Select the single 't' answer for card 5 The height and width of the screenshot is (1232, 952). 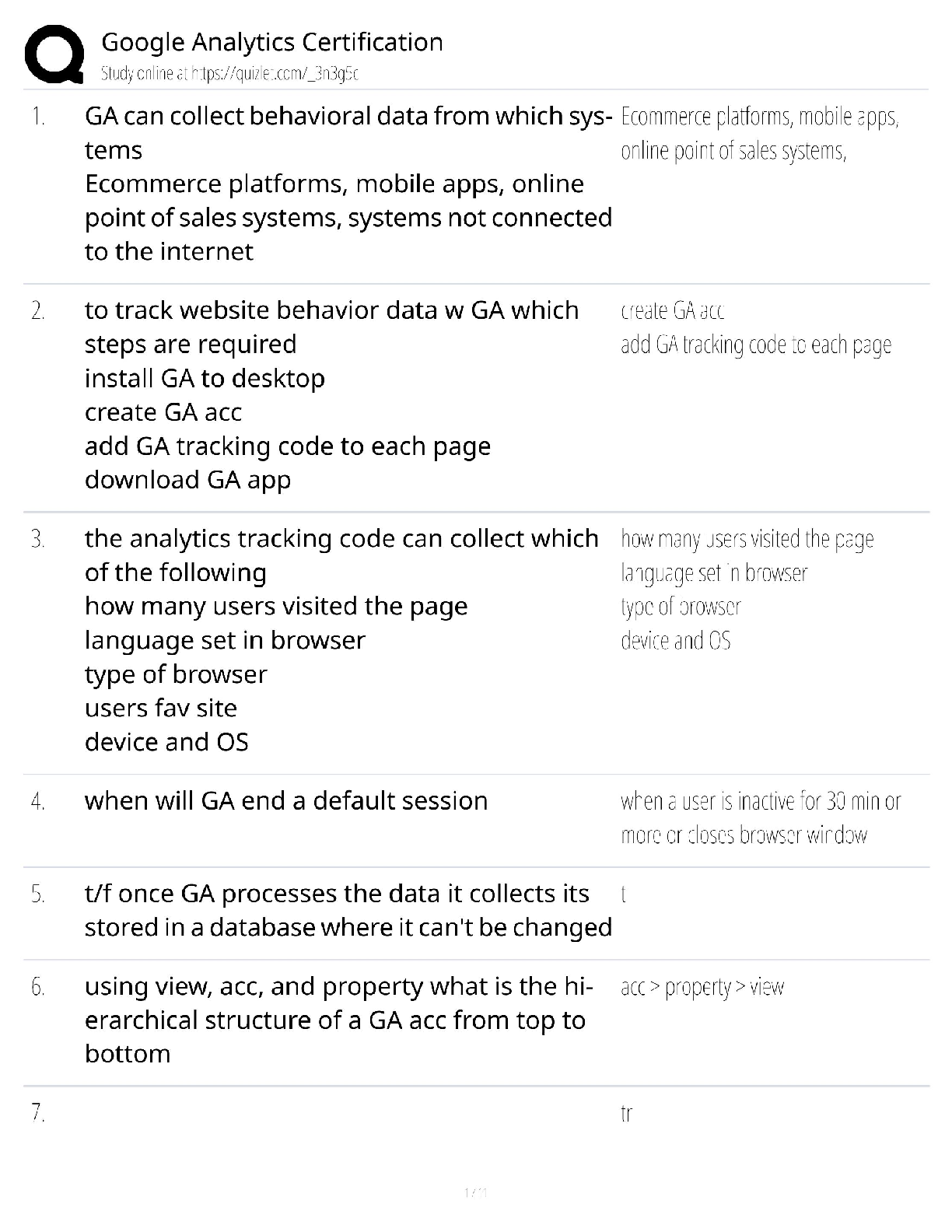coord(624,894)
